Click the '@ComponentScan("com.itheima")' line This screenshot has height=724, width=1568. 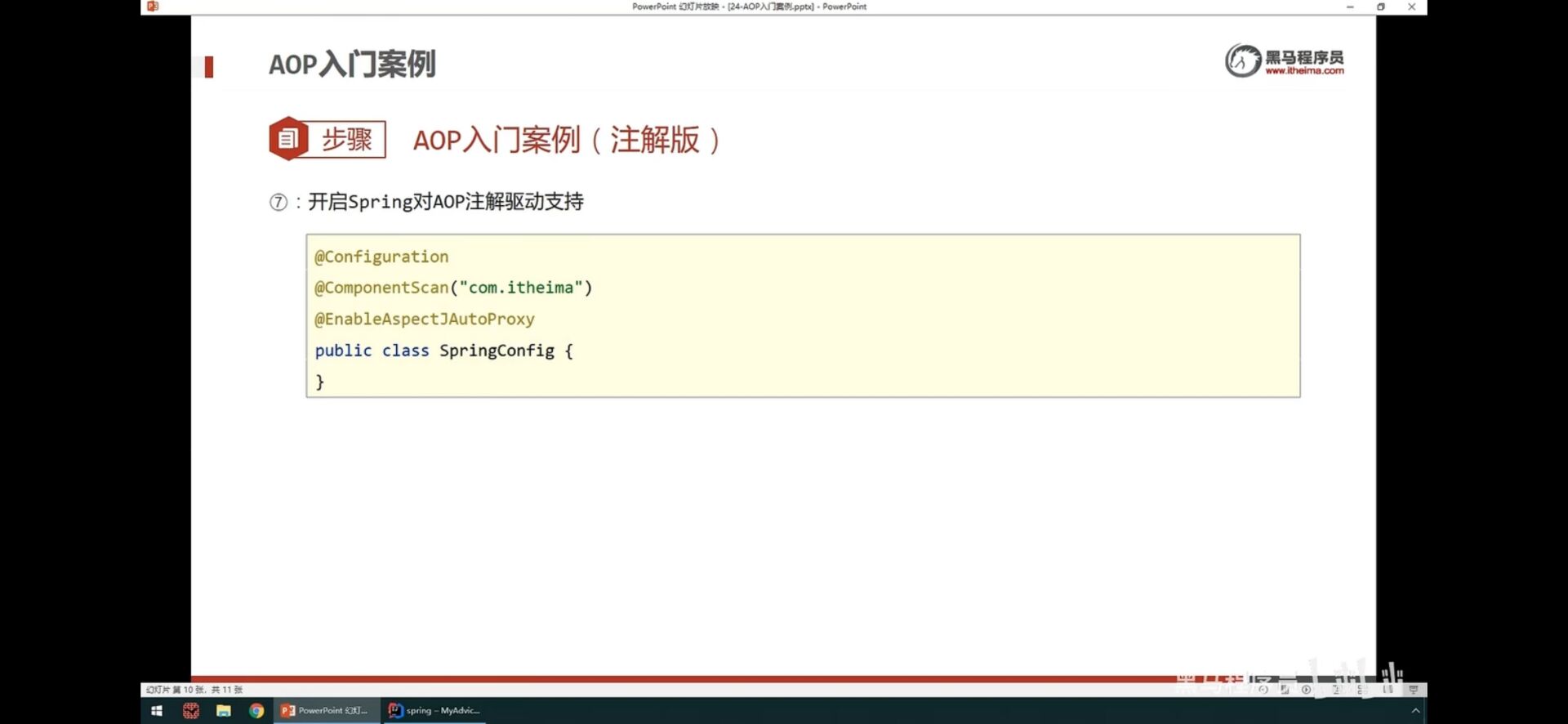point(453,288)
